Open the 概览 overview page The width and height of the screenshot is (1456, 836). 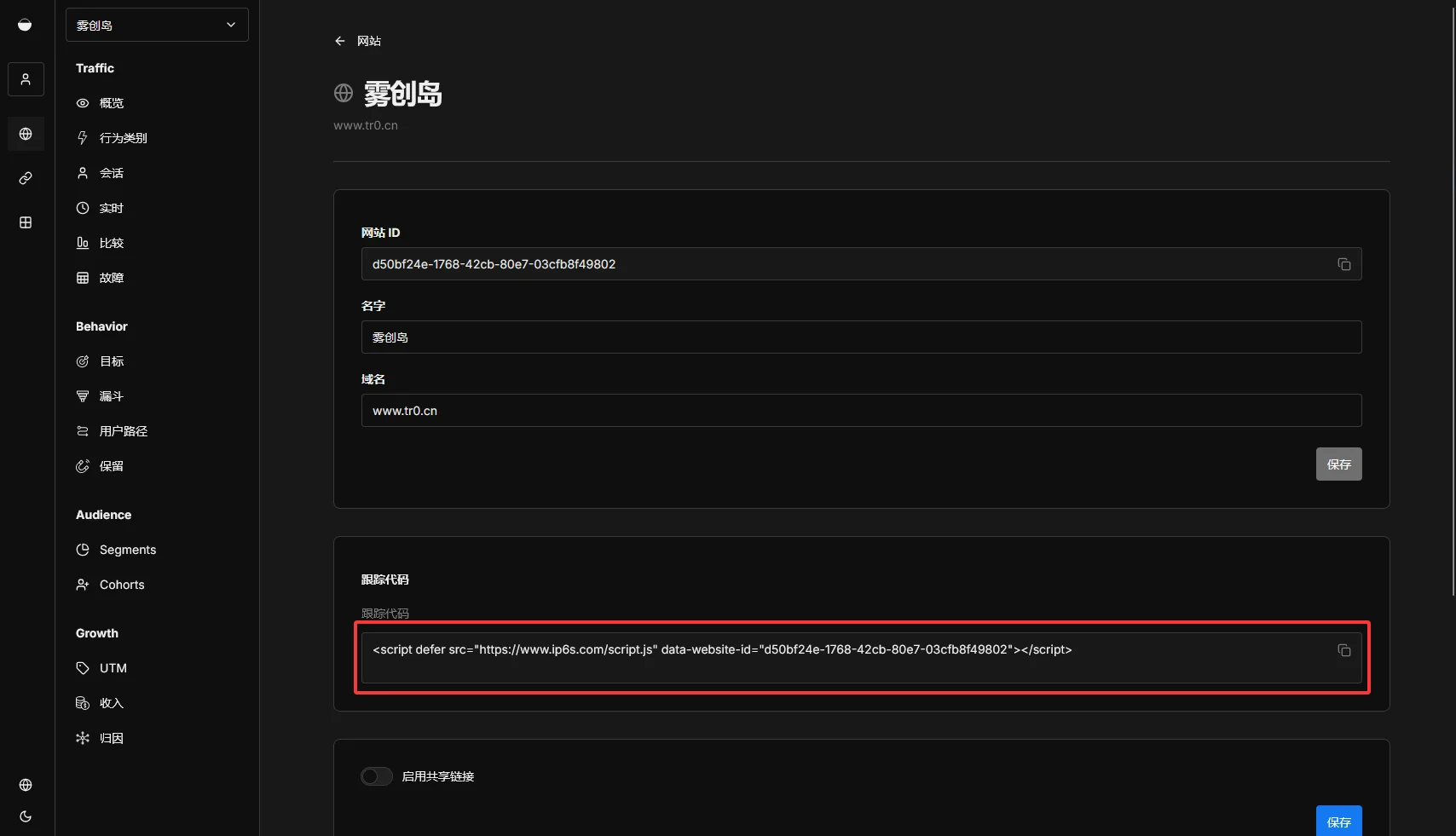tap(111, 103)
